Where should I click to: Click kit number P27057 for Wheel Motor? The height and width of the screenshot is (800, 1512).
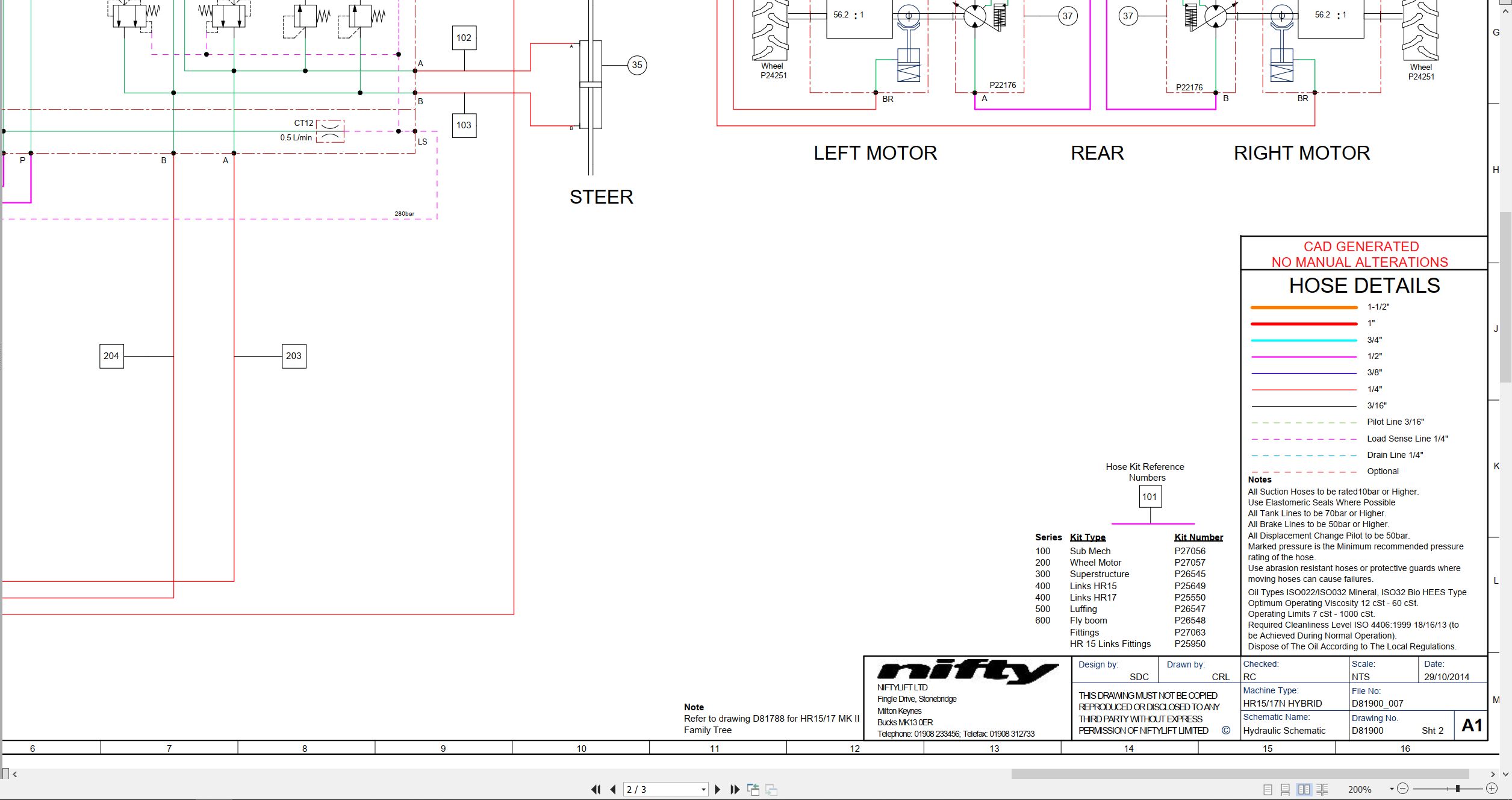[x=1190, y=563]
